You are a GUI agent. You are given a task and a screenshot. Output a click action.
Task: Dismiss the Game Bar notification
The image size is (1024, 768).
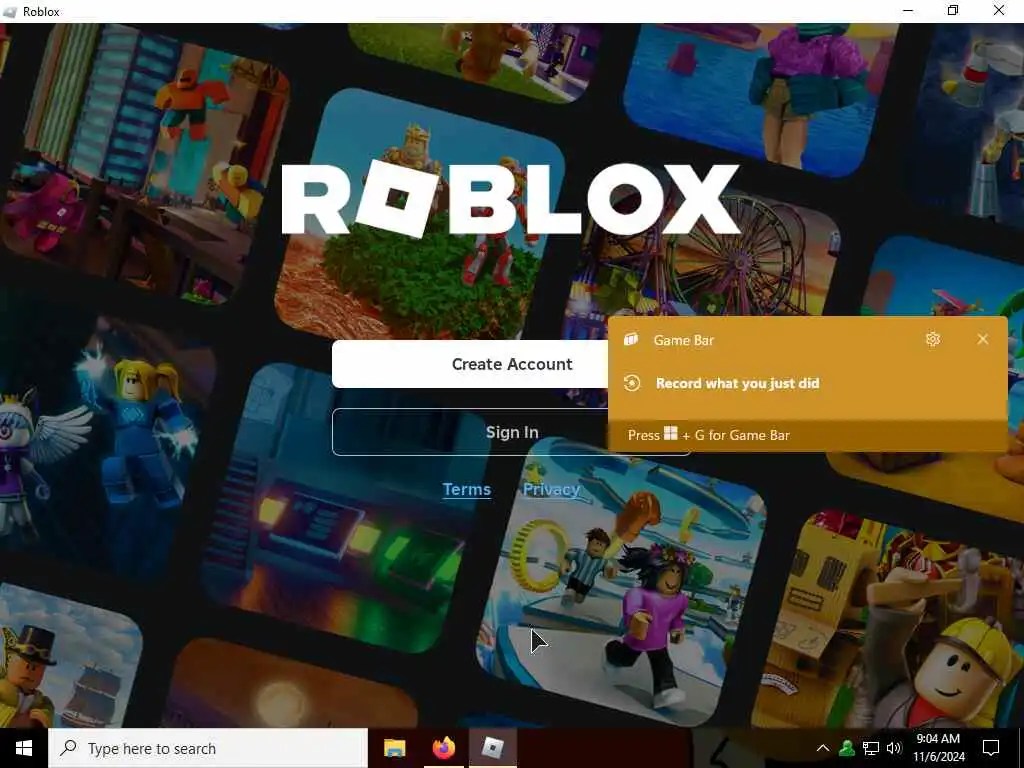(983, 339)
